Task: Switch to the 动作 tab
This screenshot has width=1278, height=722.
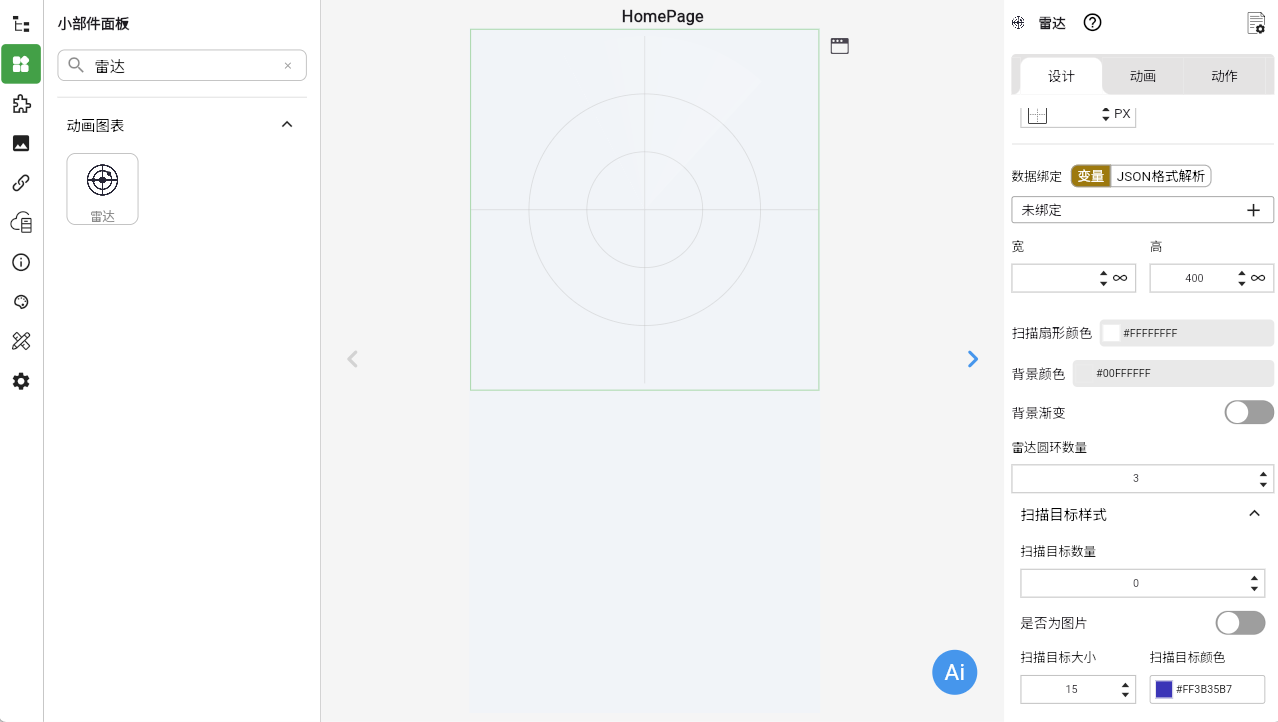Action: [x=1223, y=76]
